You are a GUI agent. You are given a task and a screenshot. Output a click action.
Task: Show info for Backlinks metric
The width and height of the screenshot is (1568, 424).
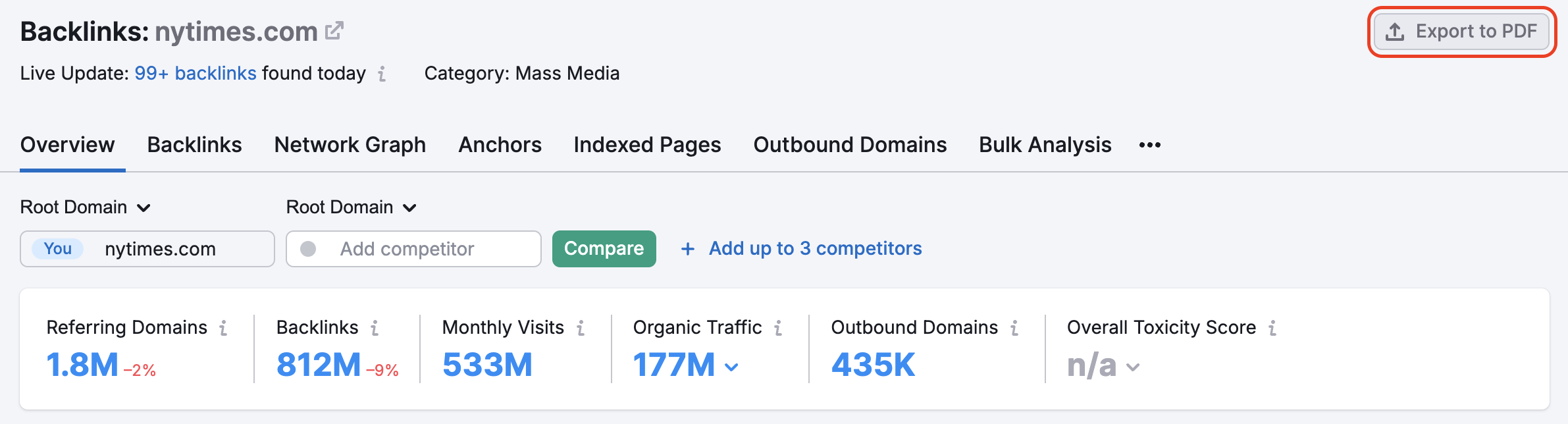[x=375, y=328]
